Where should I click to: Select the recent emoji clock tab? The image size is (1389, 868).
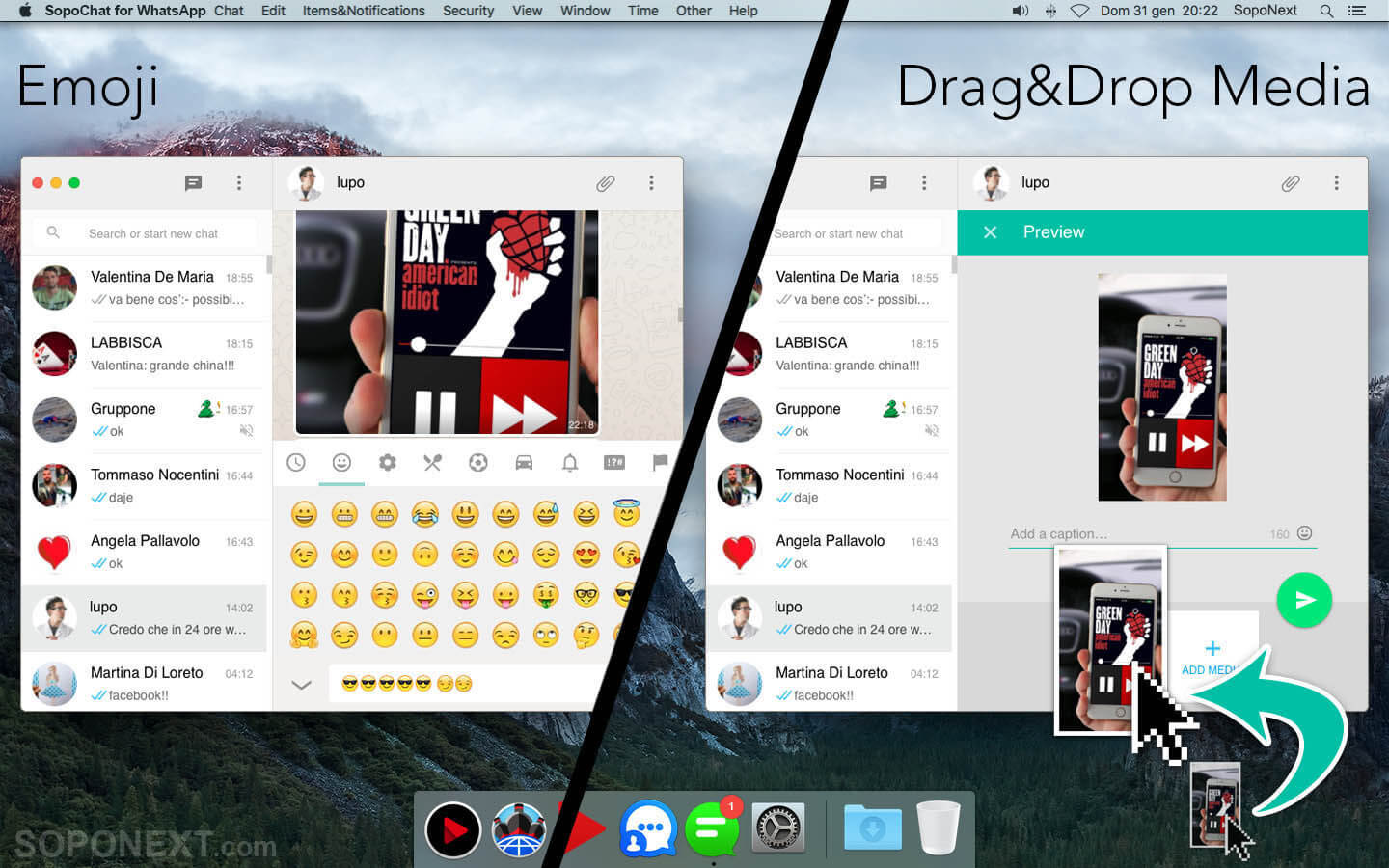click(x=296, y=463)
